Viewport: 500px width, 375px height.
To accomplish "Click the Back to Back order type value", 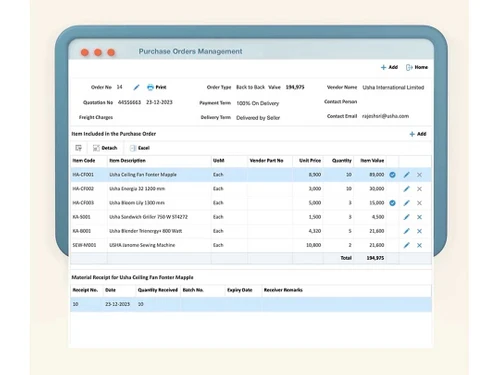I will (x=250, y=87).
